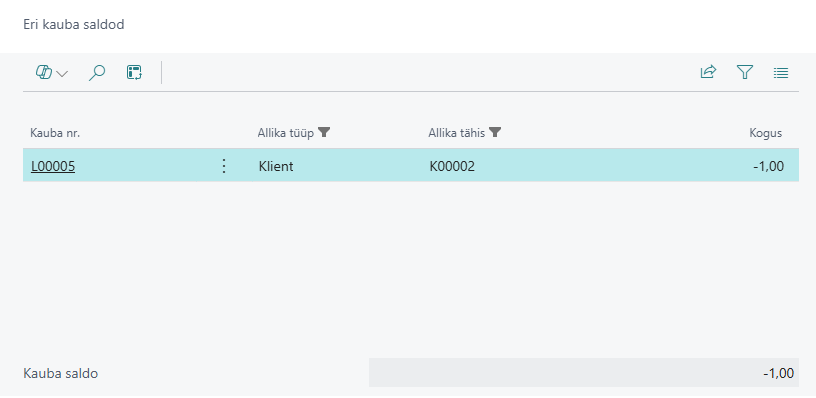Click the Allika tüüp column header

pyautogui.click(x=286, y=133)
